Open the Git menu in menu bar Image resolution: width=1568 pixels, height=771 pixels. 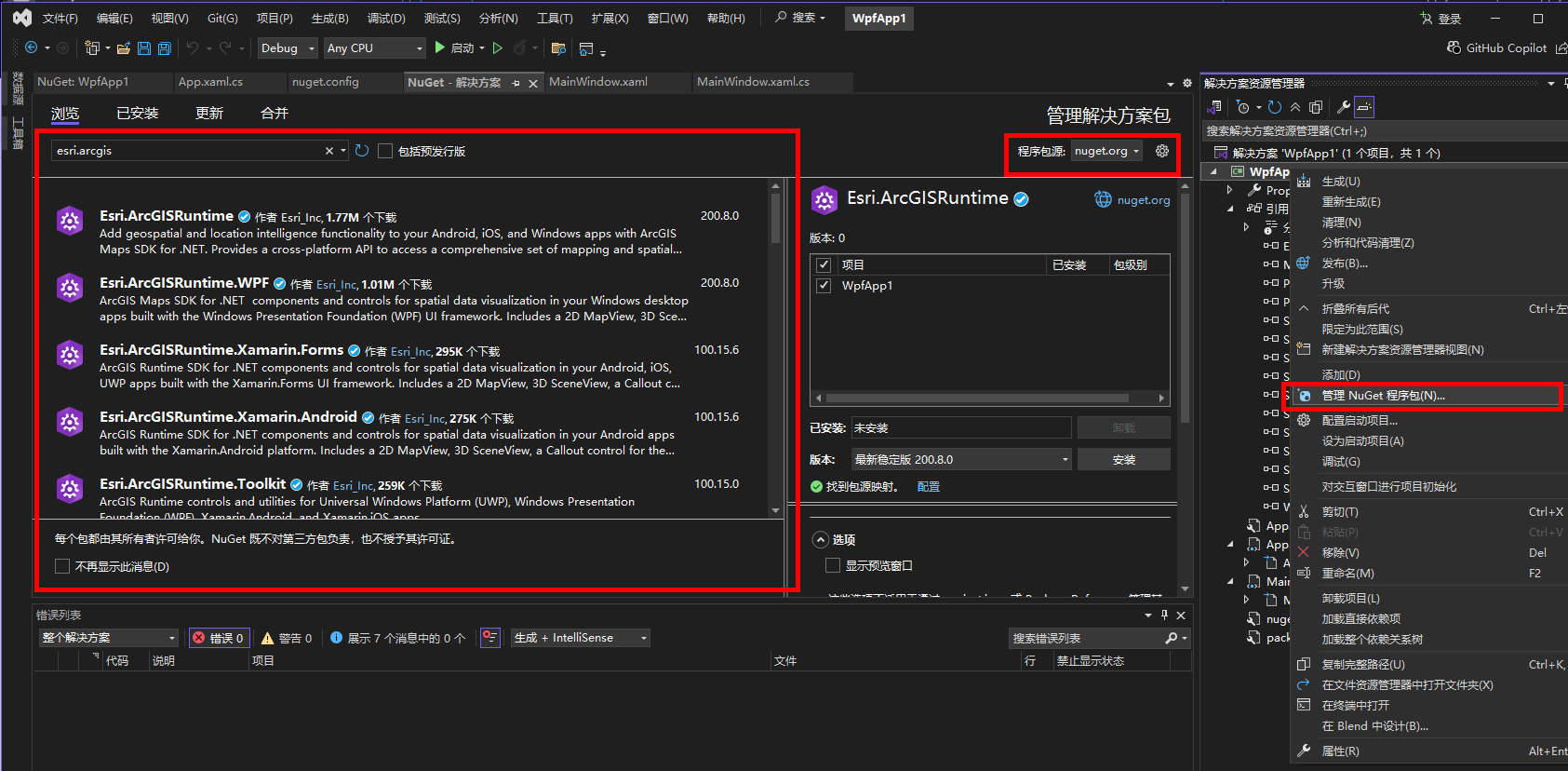tap(222, 19)
